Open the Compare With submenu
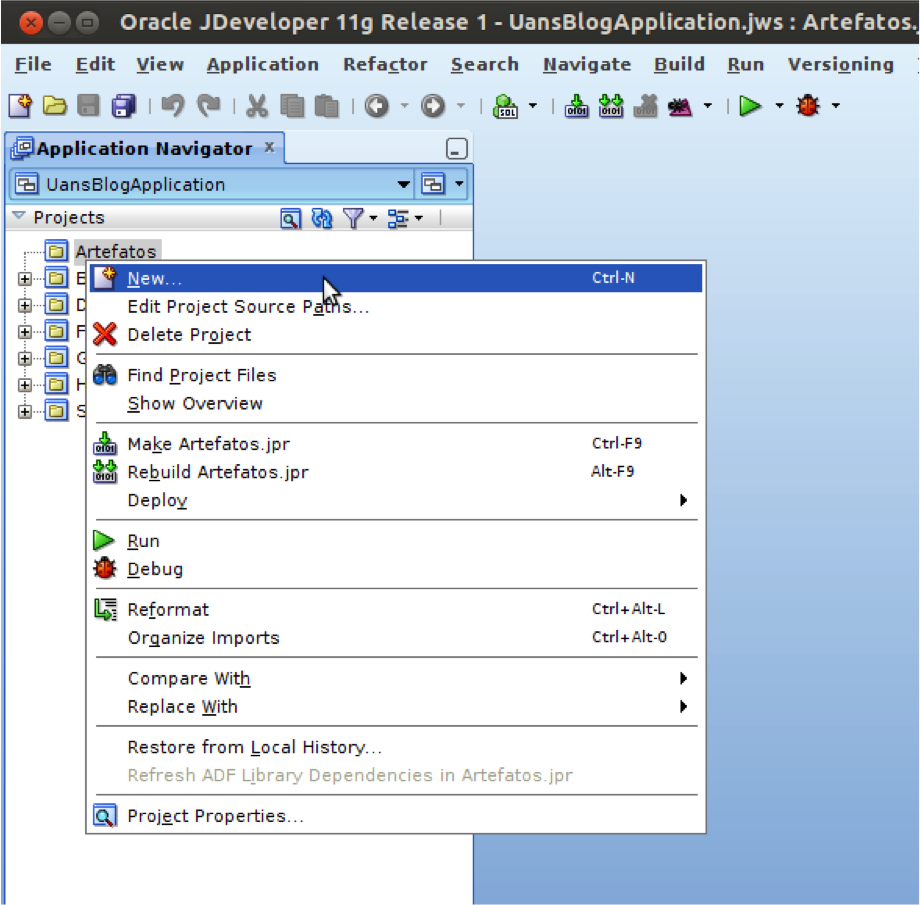This screenshot has width=920, height=905. 396,678
